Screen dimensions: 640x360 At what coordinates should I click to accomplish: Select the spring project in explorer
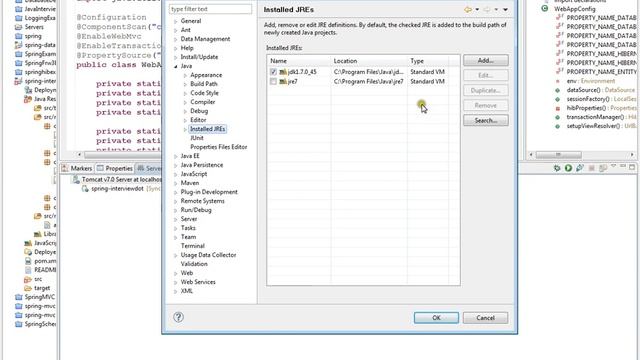(x=33, y=36)
